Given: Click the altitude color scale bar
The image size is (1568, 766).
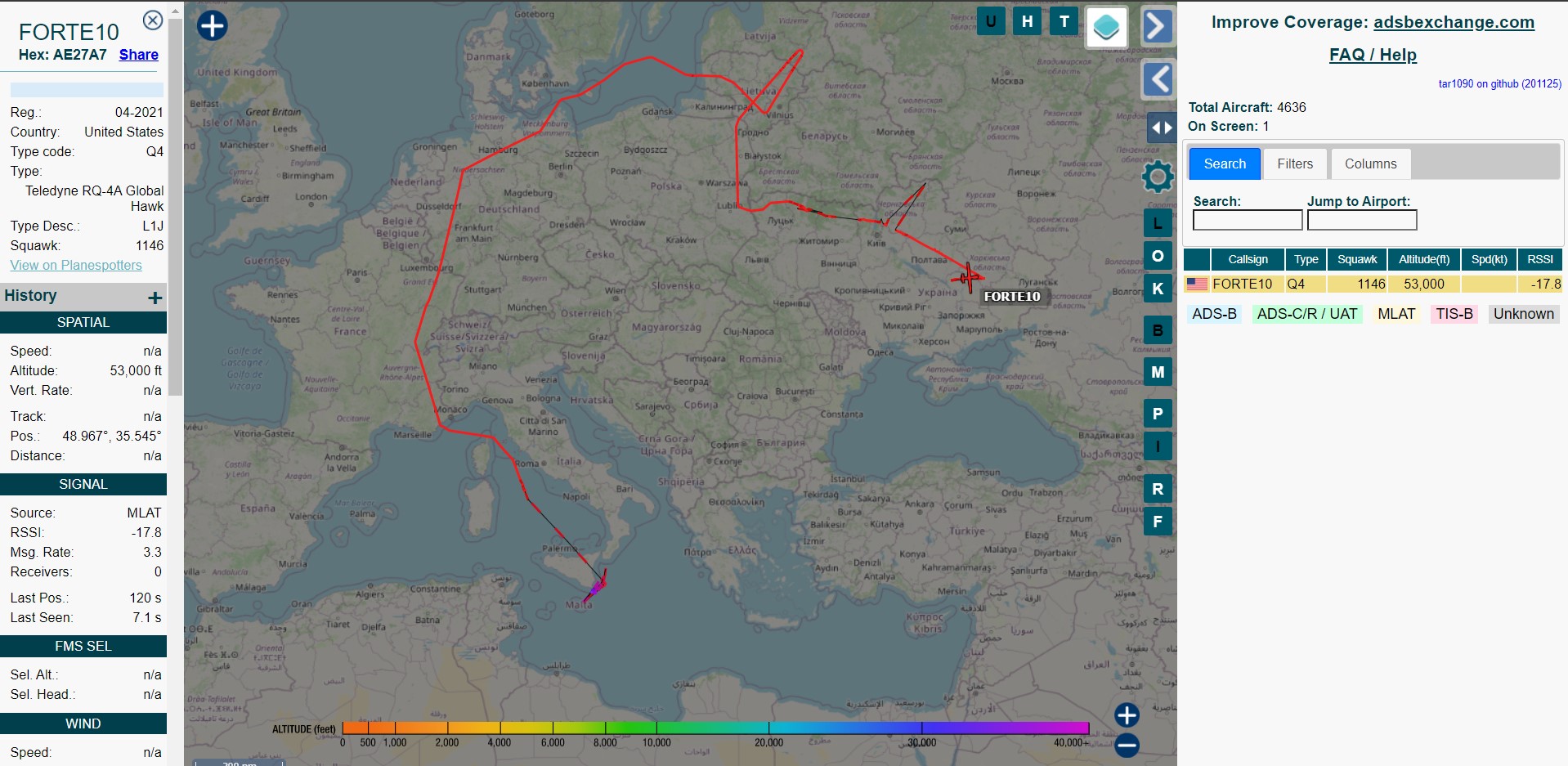Looking at the screenshot, I should [x=715, y=728].
